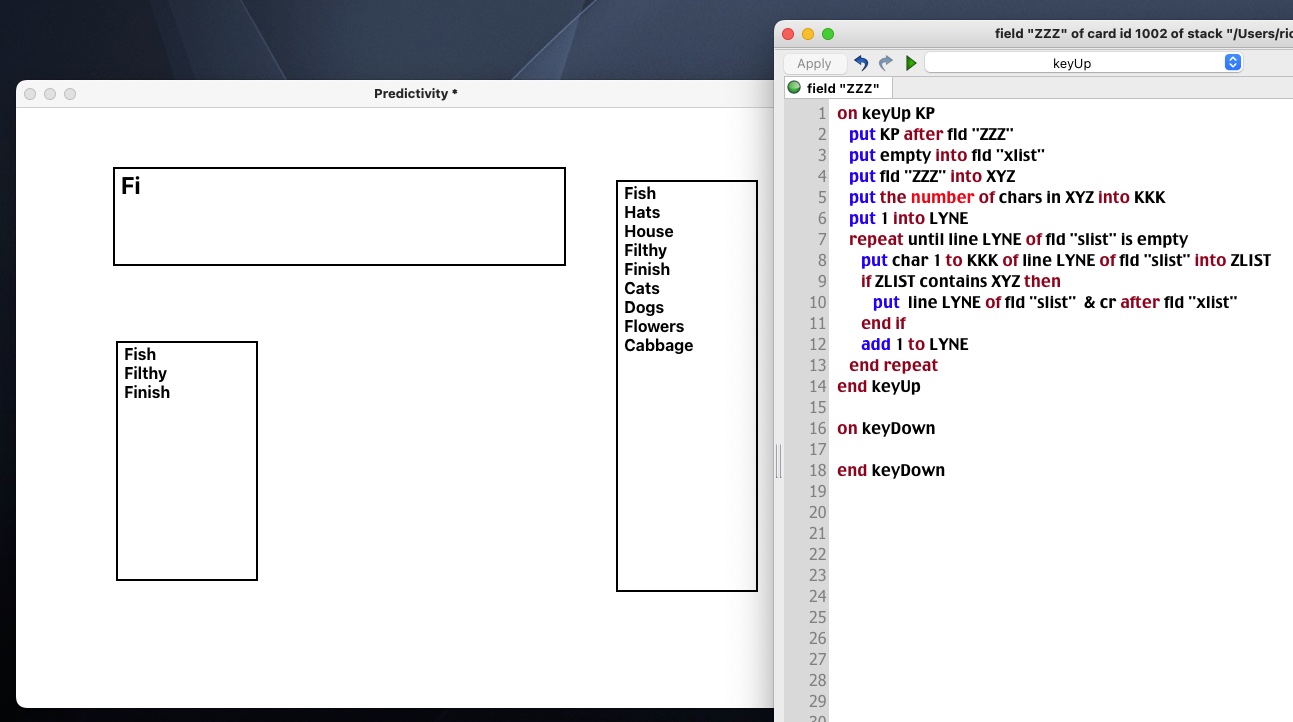Click the Predictivity window close button

pyautogui.click(x=30, y=94)
